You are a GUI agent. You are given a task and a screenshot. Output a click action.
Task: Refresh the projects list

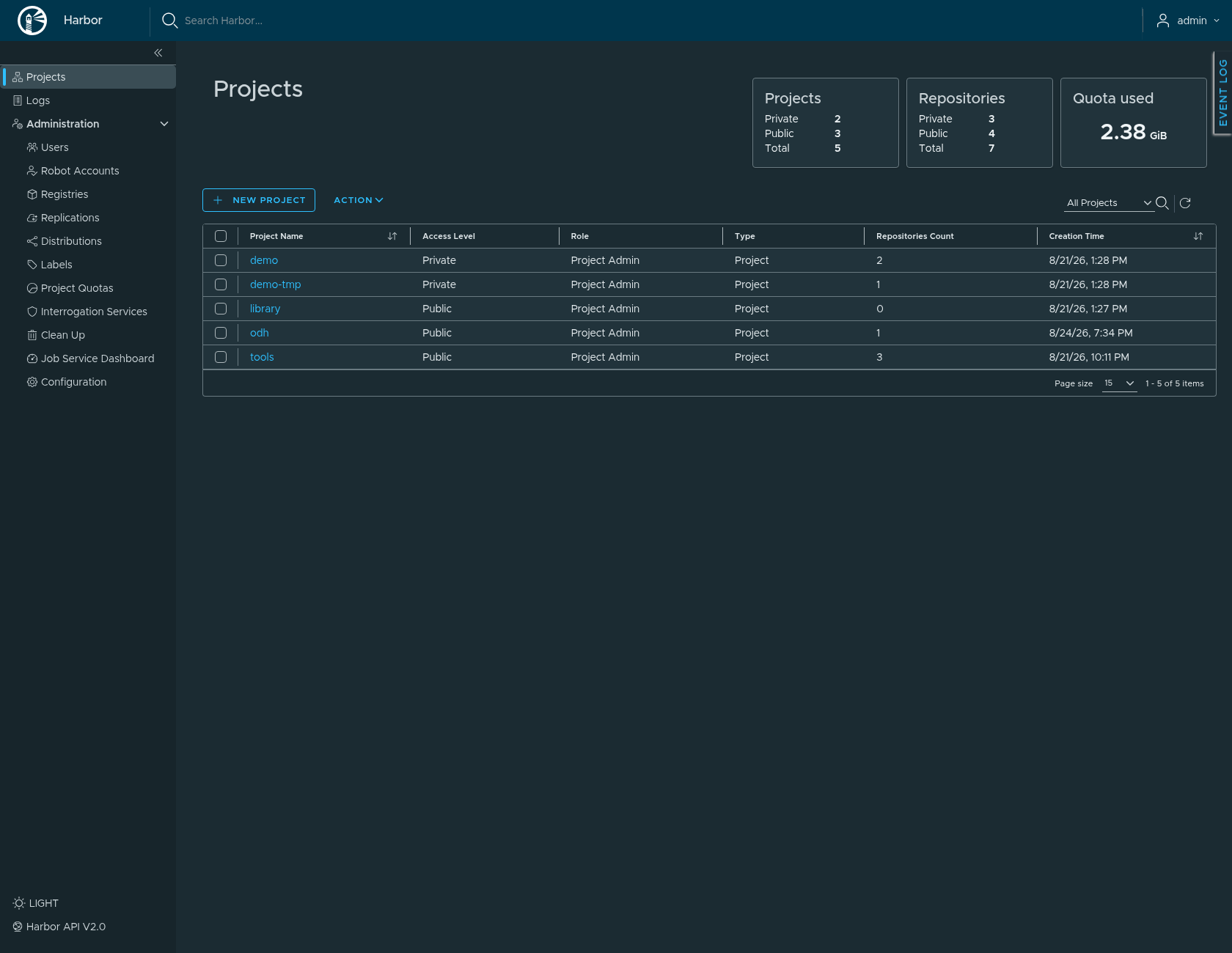pos(1185,203)
